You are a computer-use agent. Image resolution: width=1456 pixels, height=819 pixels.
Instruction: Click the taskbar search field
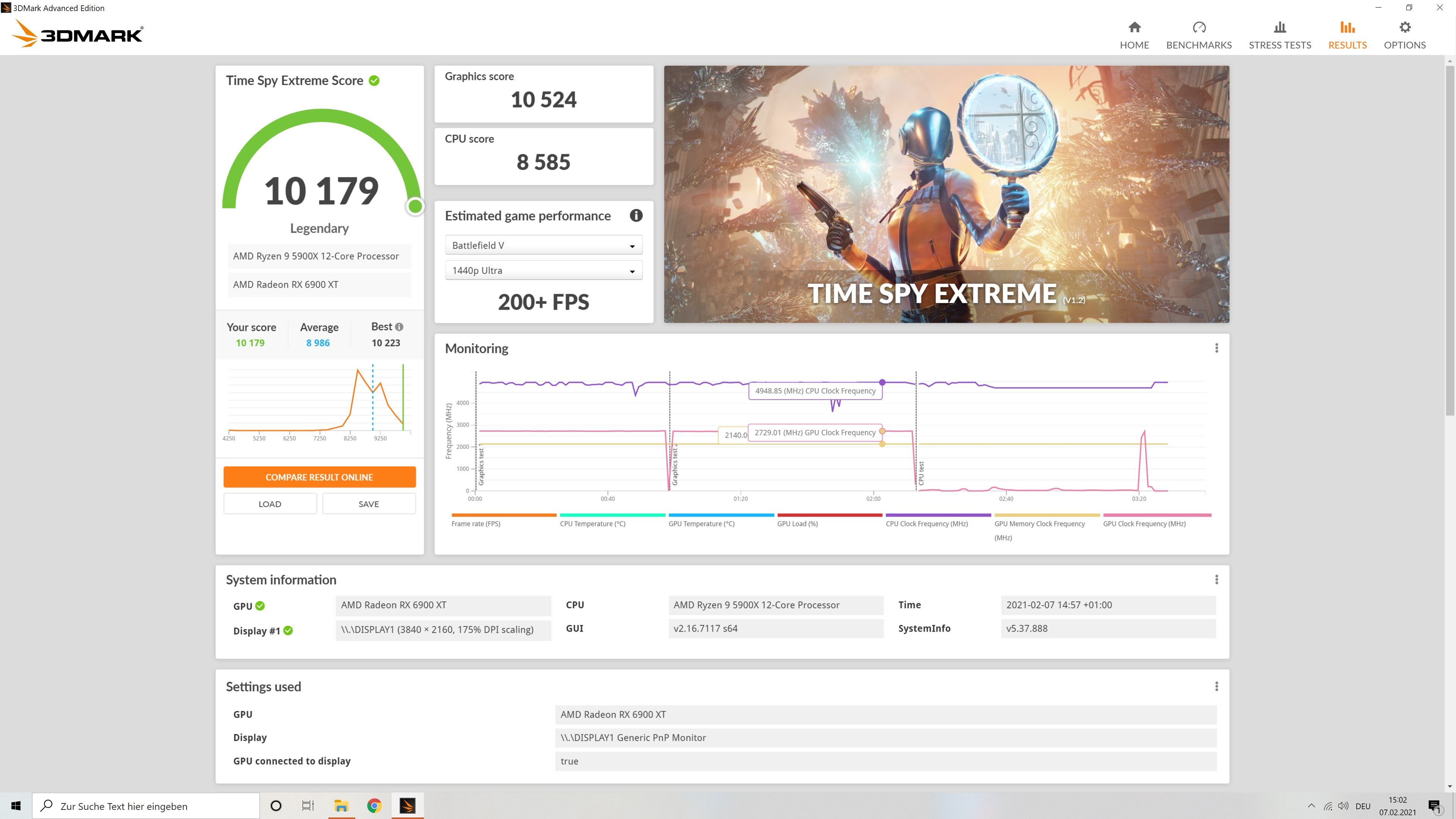click(146, 806)
